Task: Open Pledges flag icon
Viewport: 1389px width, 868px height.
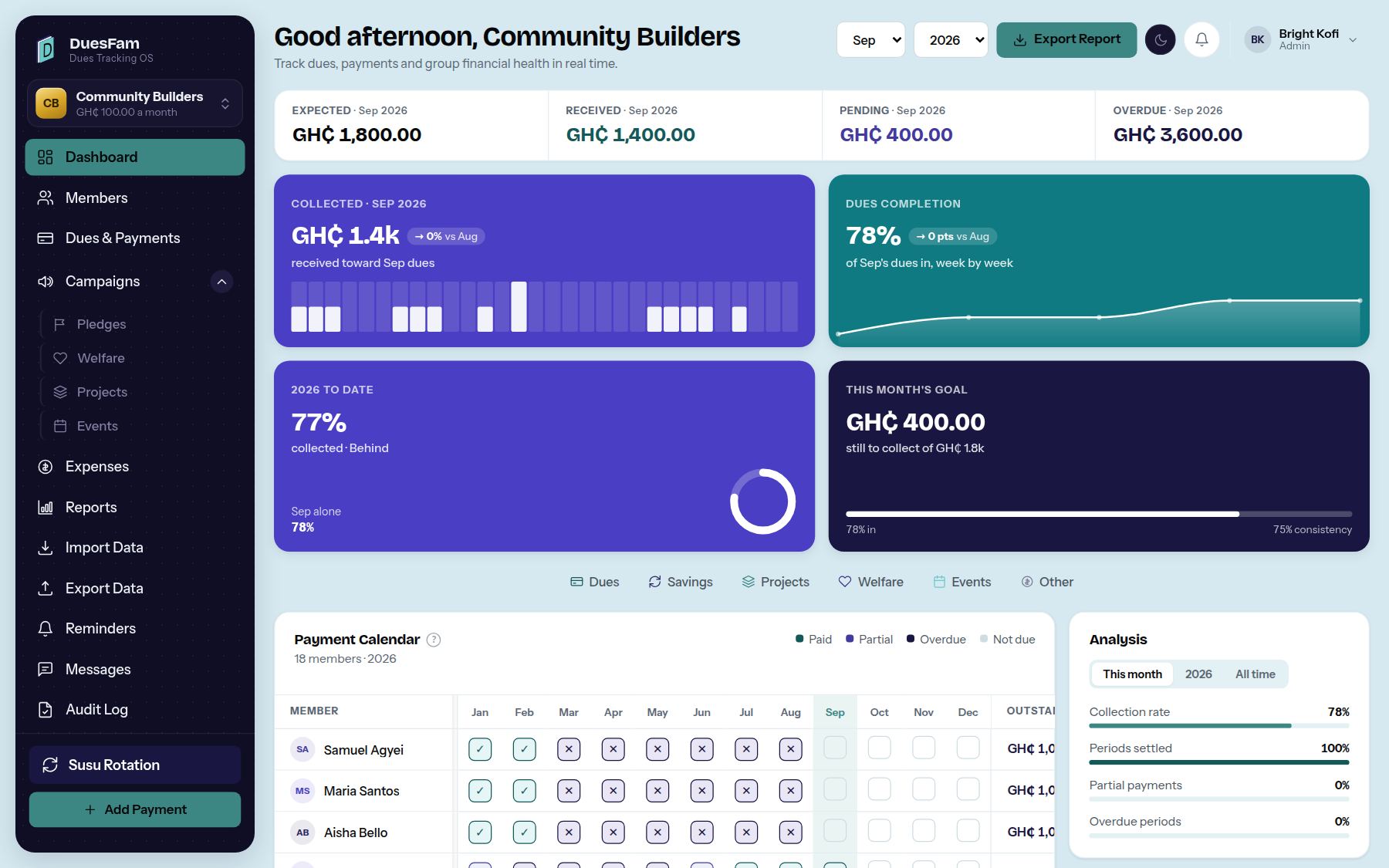Action: click(x=59, y=324)
